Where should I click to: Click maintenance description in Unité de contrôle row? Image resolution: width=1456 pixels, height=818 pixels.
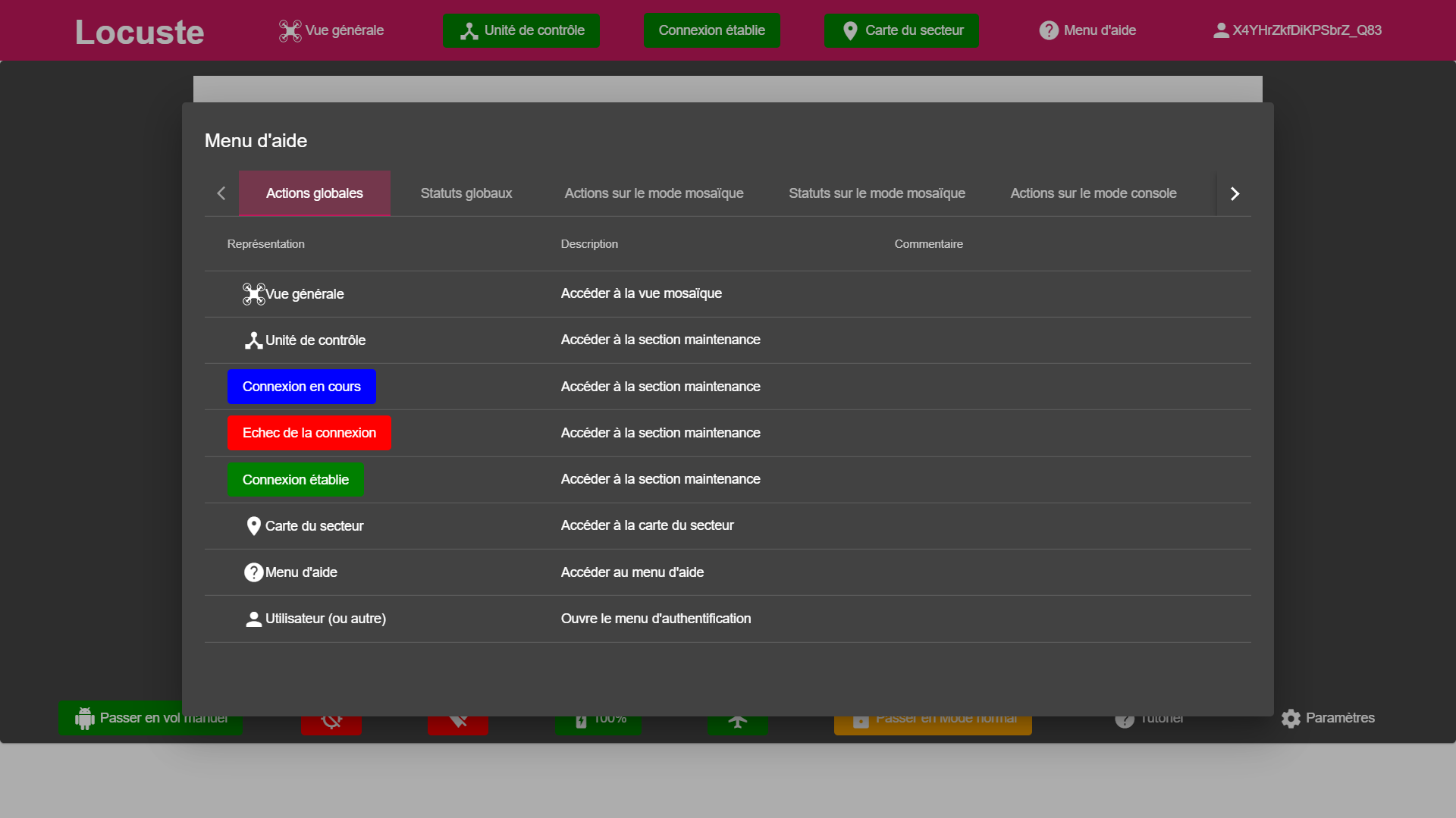tap(661, 340)
